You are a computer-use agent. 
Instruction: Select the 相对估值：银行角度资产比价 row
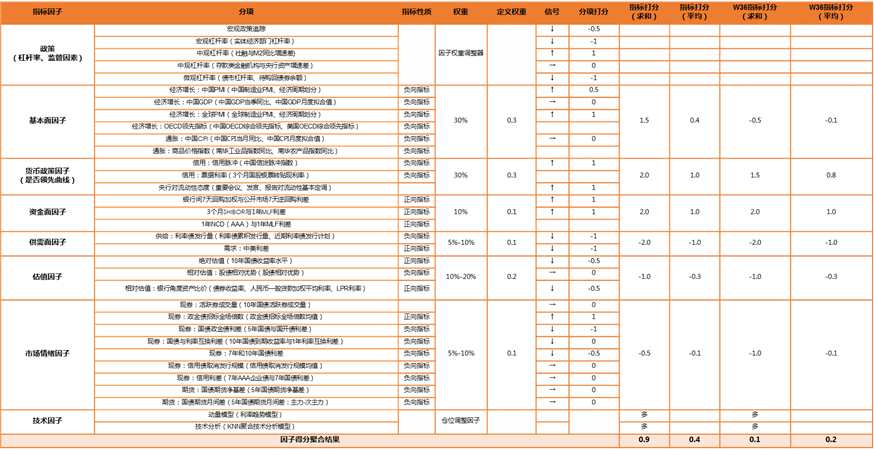[x=246, y=289]
